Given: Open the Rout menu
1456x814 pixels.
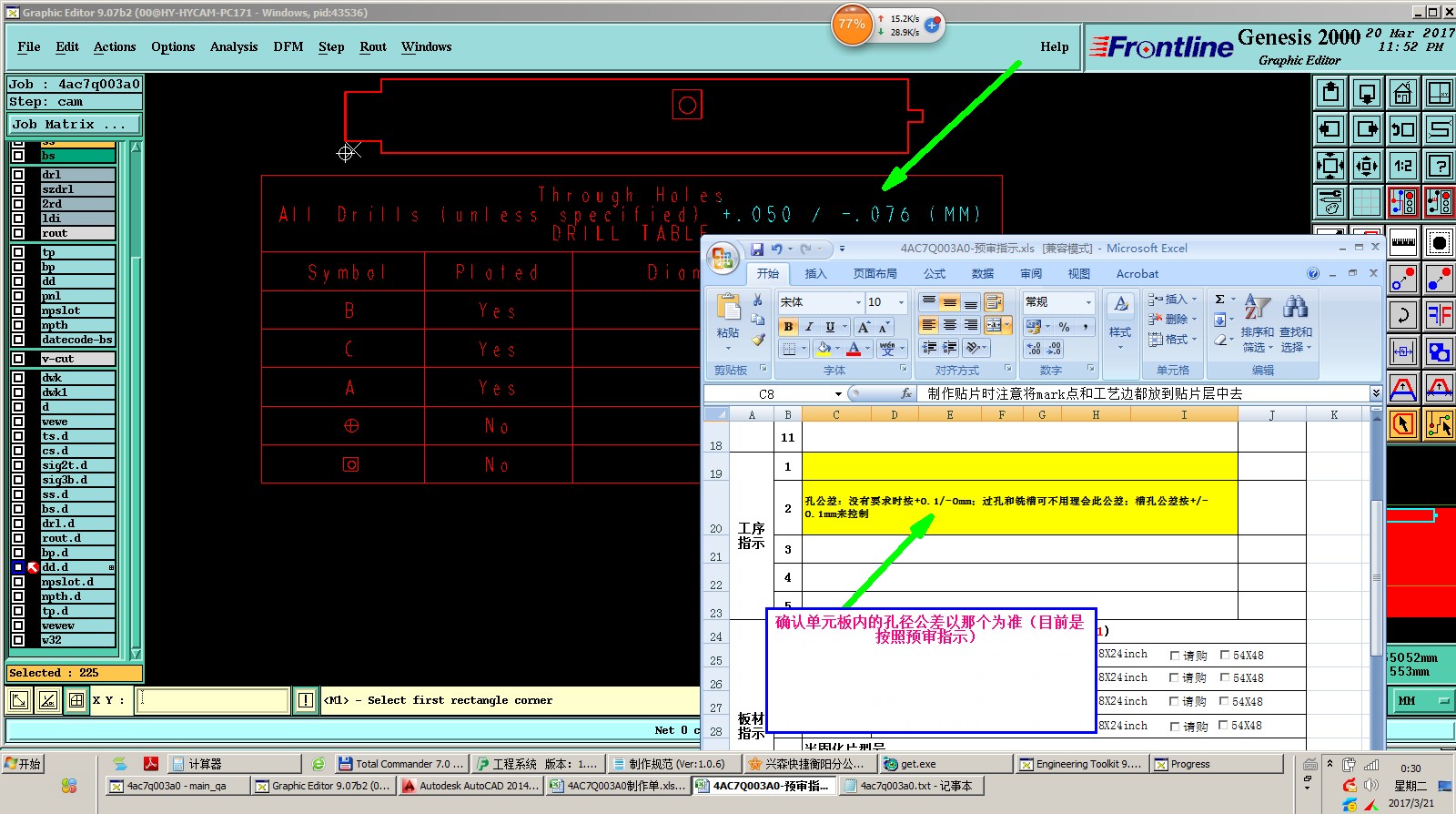Looking at the screenshot, I should [373, 47].
